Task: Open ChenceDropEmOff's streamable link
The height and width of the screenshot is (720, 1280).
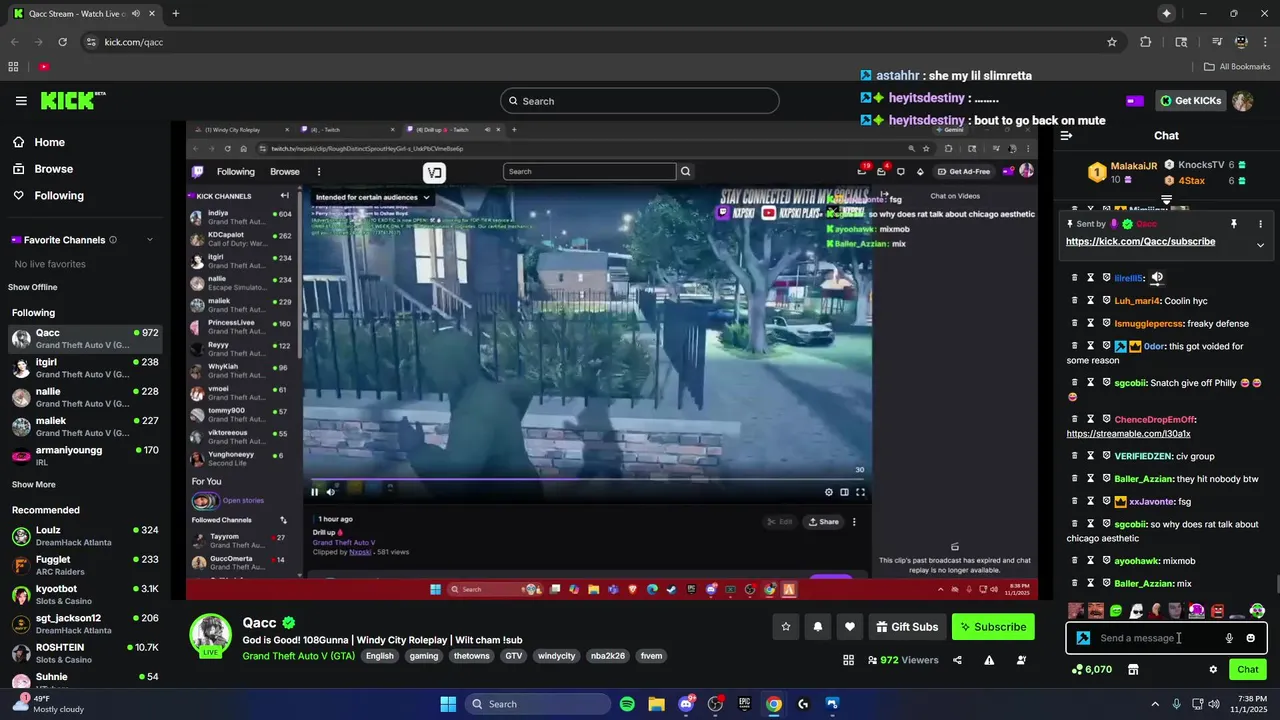Action: 1128,434
